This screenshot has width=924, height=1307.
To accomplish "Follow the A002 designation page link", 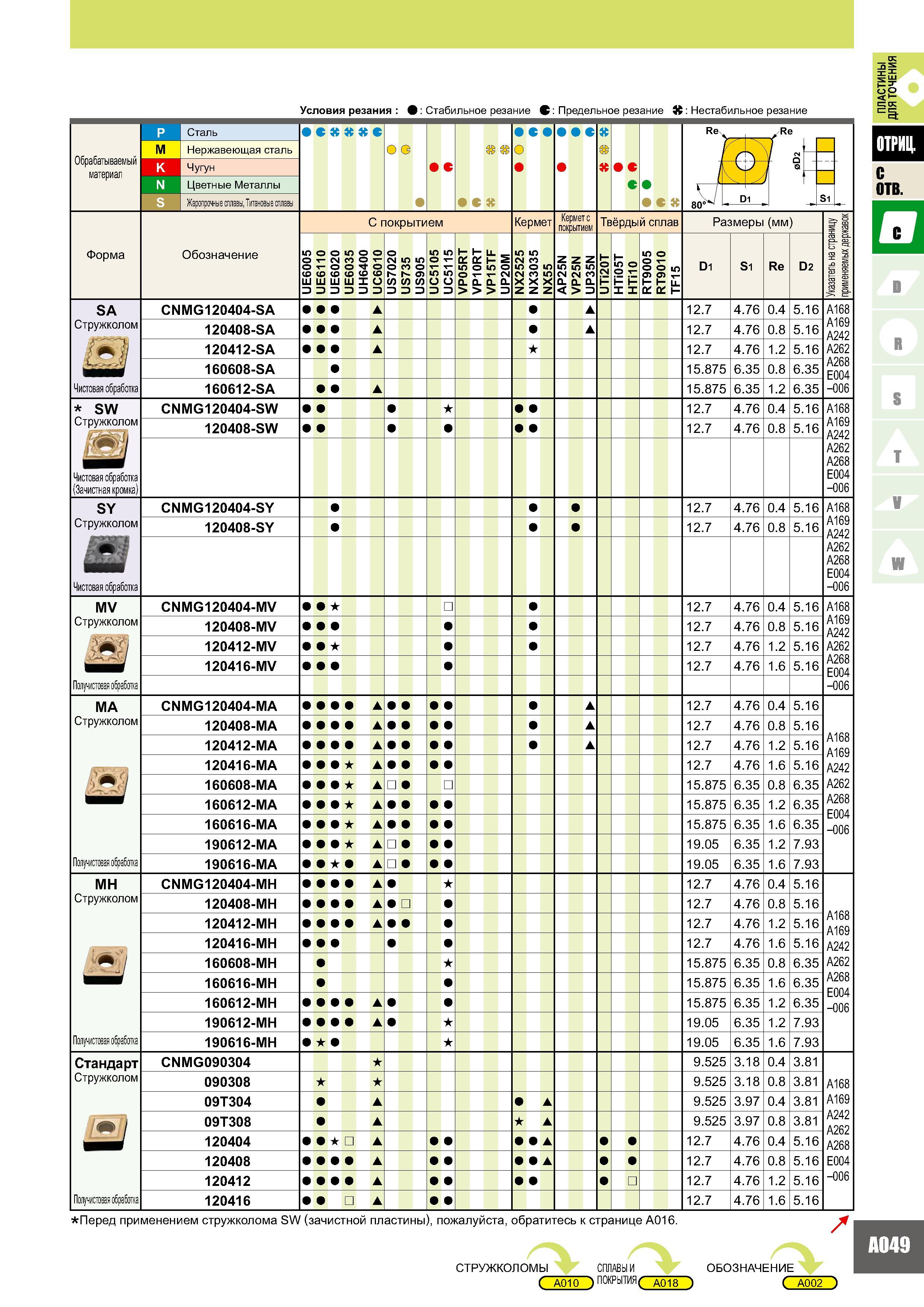I will (x=810, y=1282).
